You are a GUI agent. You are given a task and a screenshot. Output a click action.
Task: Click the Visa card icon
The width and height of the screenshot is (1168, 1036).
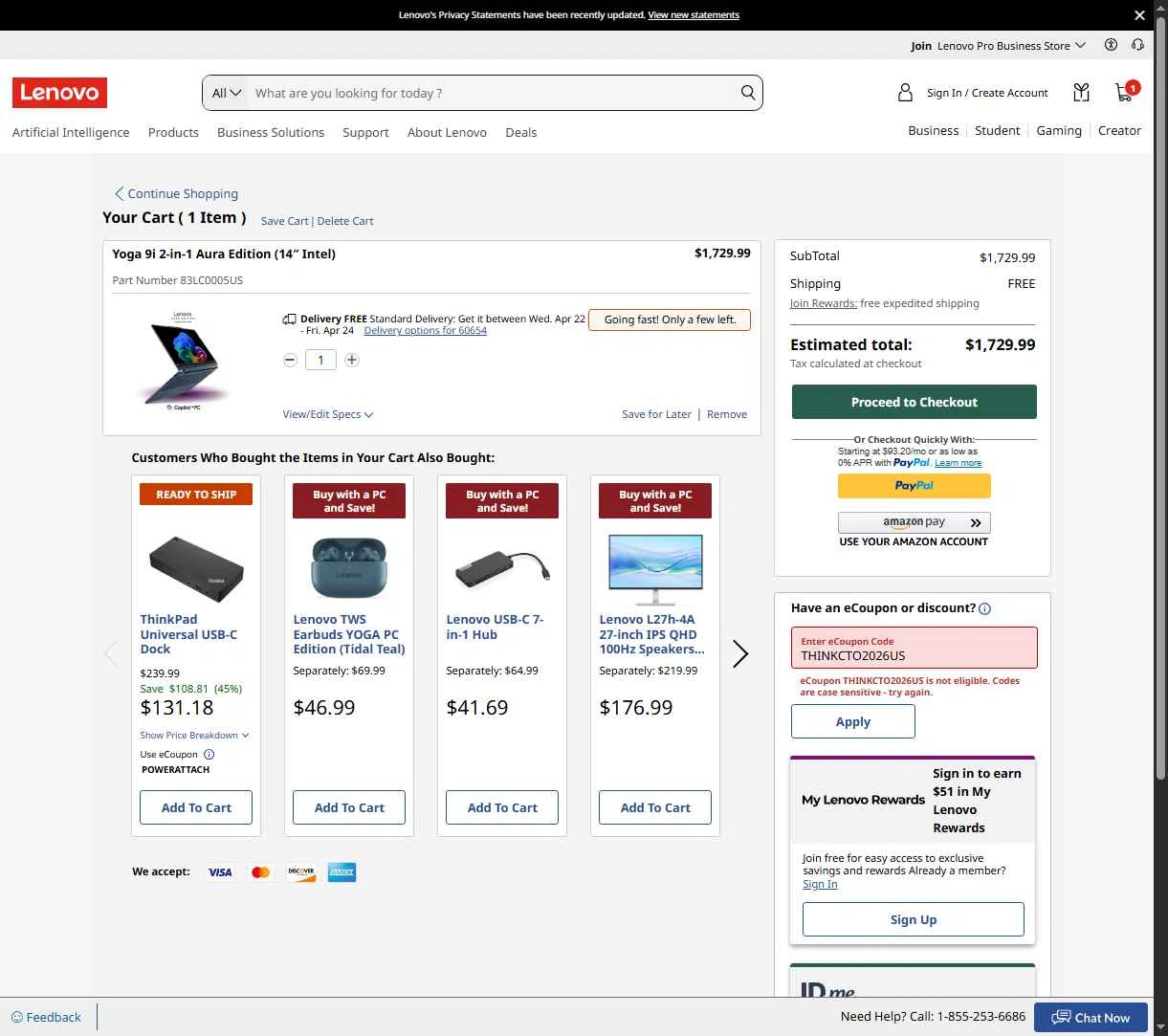[x=220, y=872]
